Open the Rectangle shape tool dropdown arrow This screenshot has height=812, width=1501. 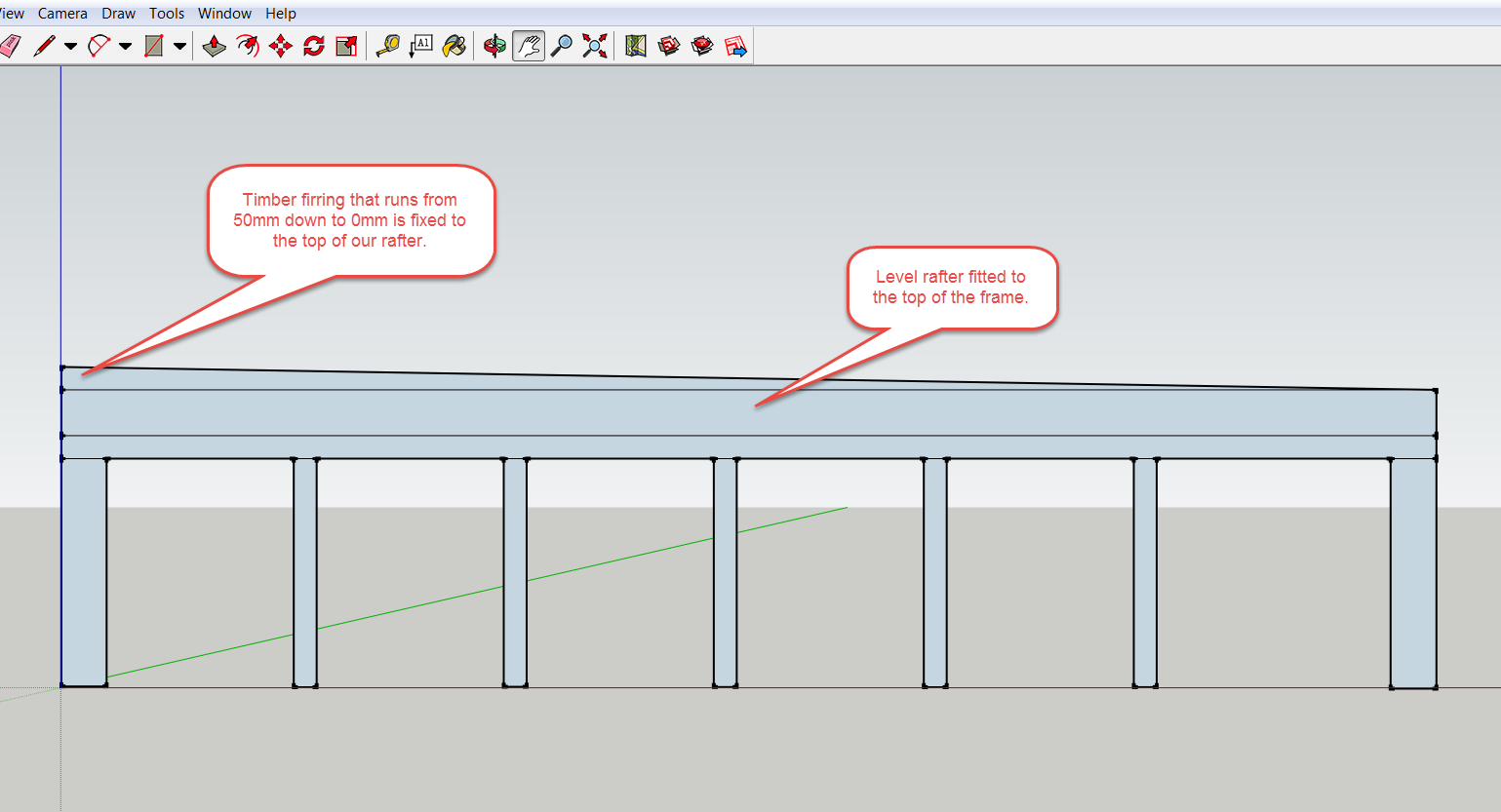[x=179, y=46]
